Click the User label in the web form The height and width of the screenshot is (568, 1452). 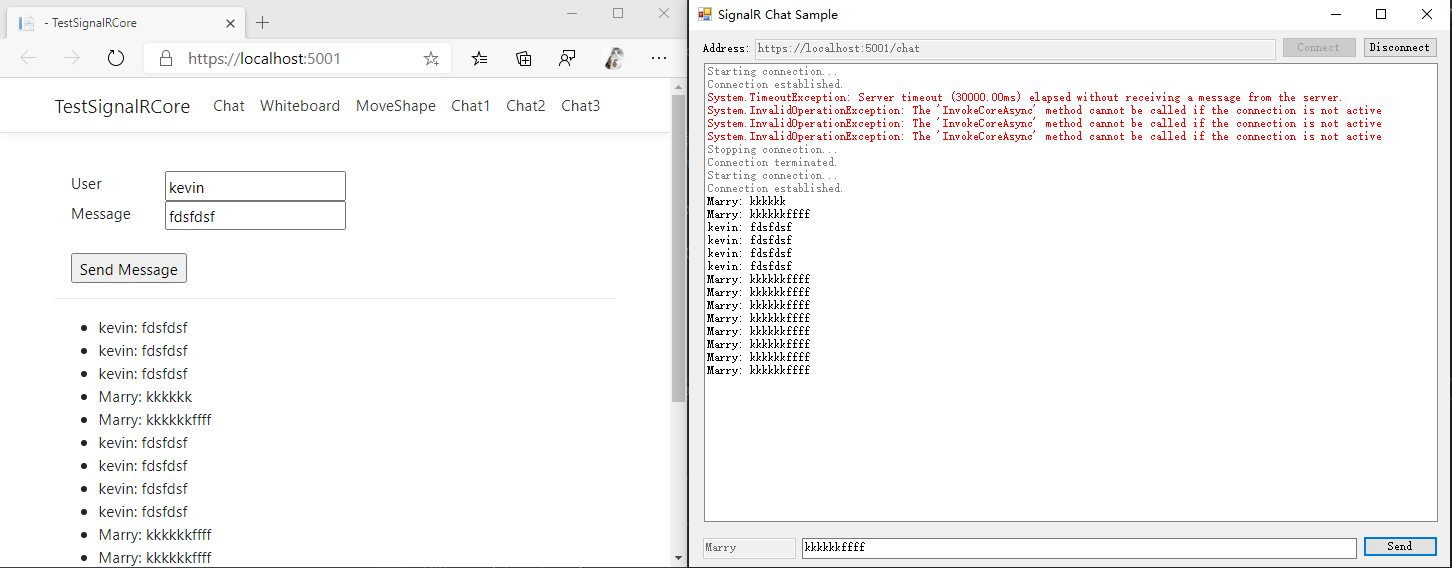tap(86, 184)
